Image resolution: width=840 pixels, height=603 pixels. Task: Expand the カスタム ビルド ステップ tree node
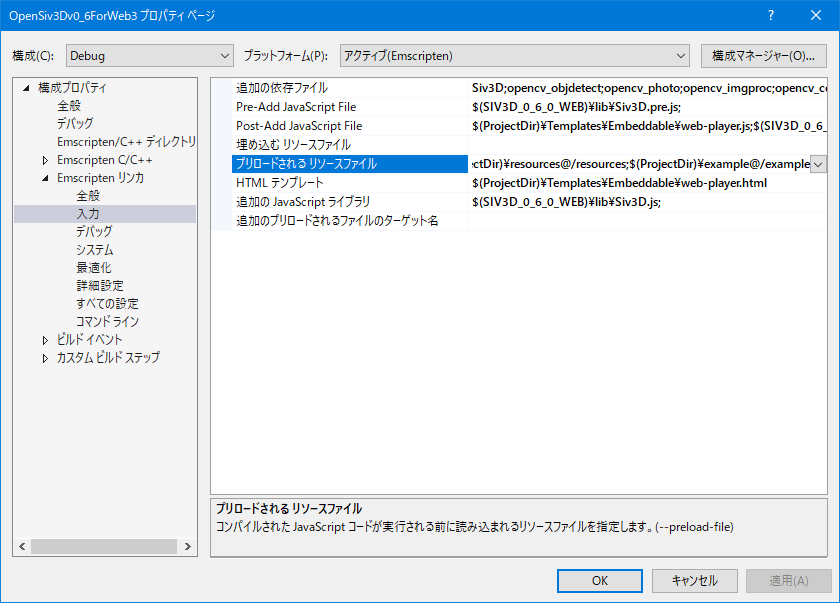(x=45, y=358)
